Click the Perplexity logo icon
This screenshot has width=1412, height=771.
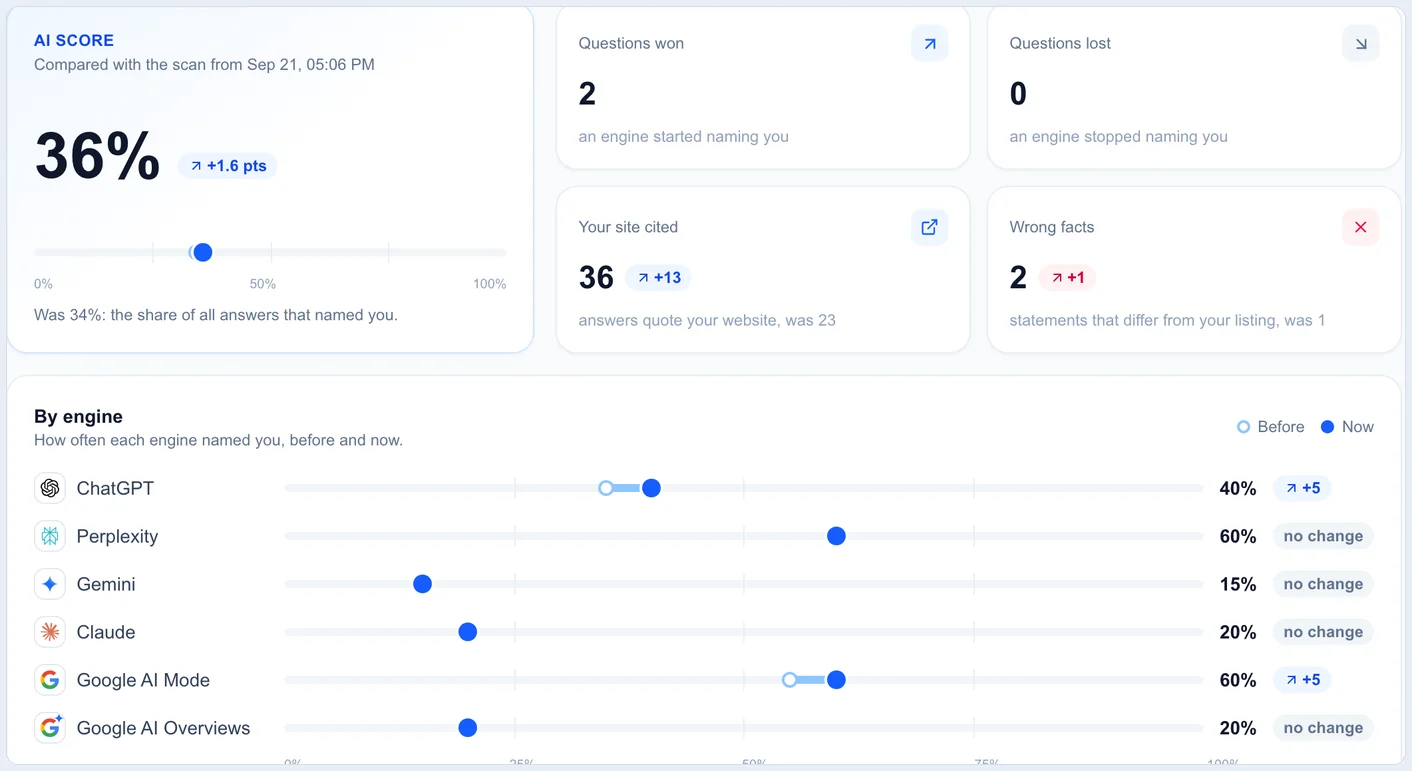[50, 536]
